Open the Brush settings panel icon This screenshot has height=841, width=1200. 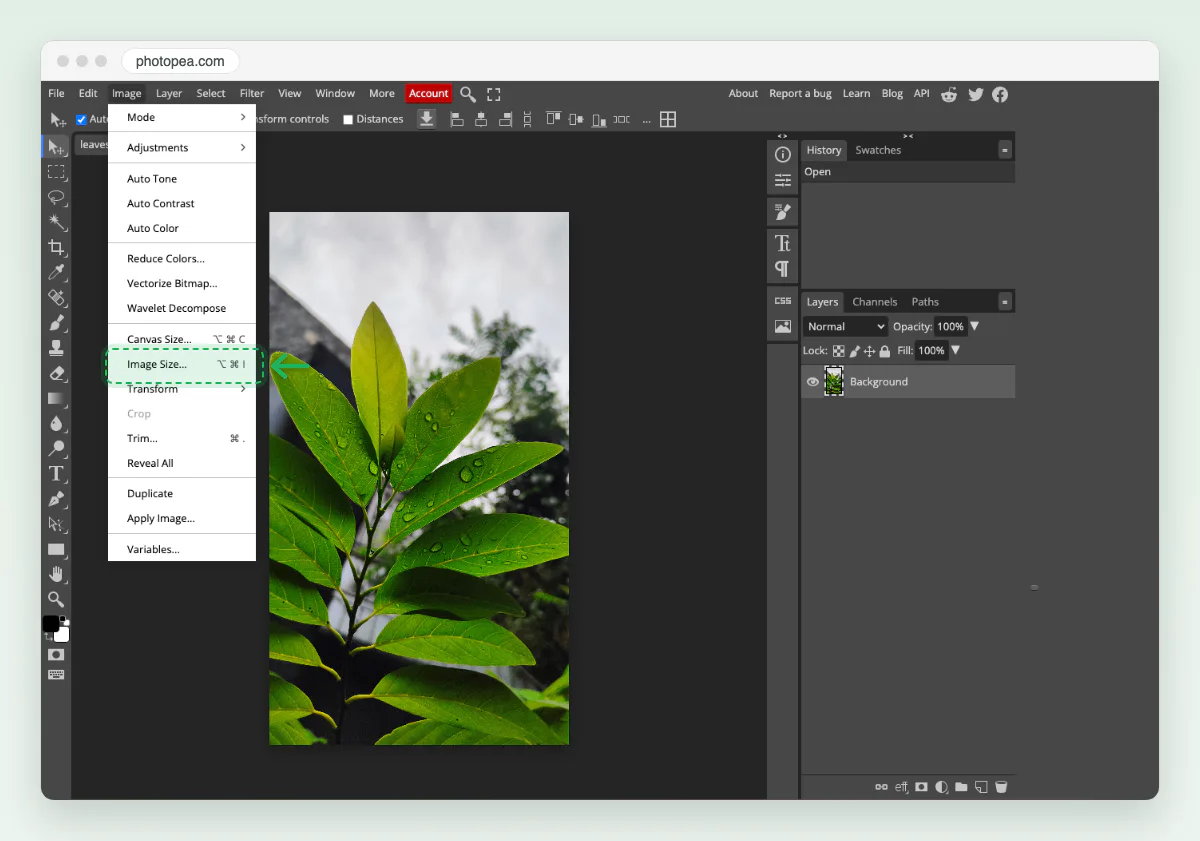coord(783,212)
